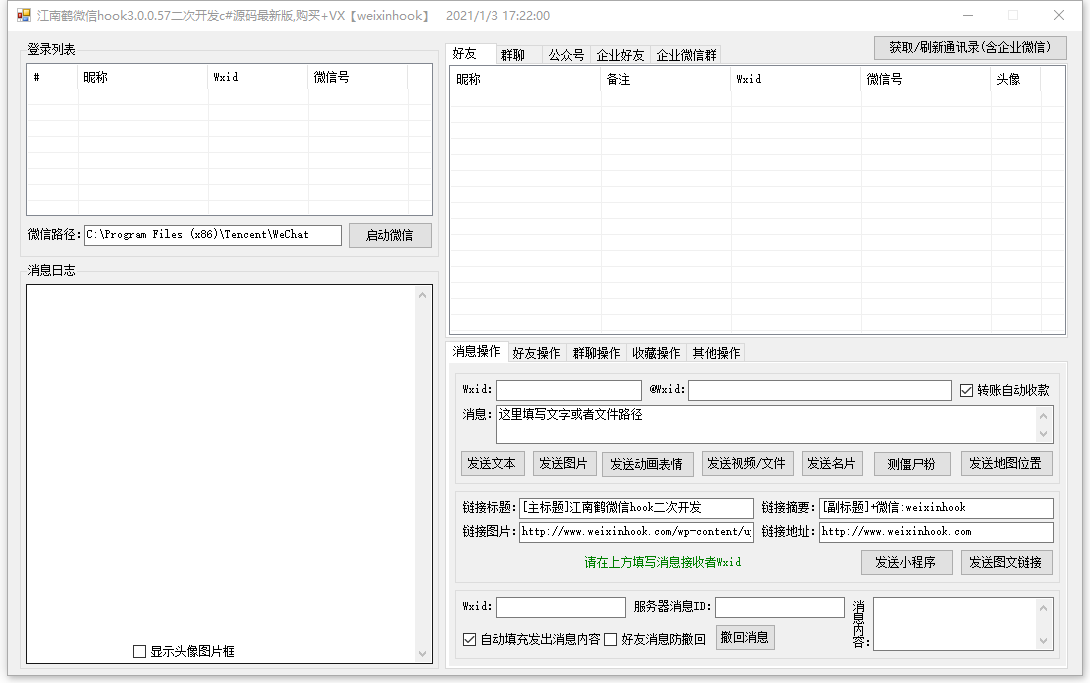Click 微信号 column header in contacts table
1090x683 pixels.
click(925, 79)
